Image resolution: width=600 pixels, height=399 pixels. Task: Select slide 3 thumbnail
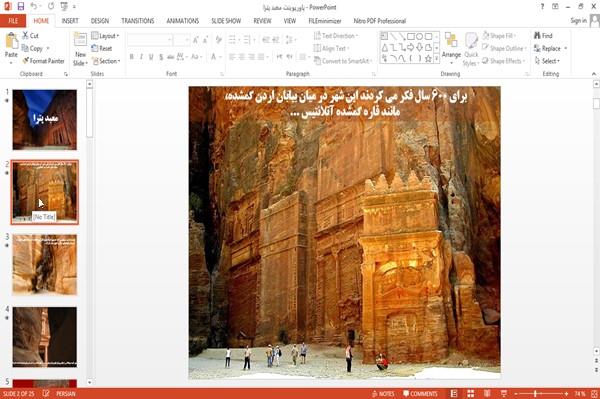(x=44, y=264)
